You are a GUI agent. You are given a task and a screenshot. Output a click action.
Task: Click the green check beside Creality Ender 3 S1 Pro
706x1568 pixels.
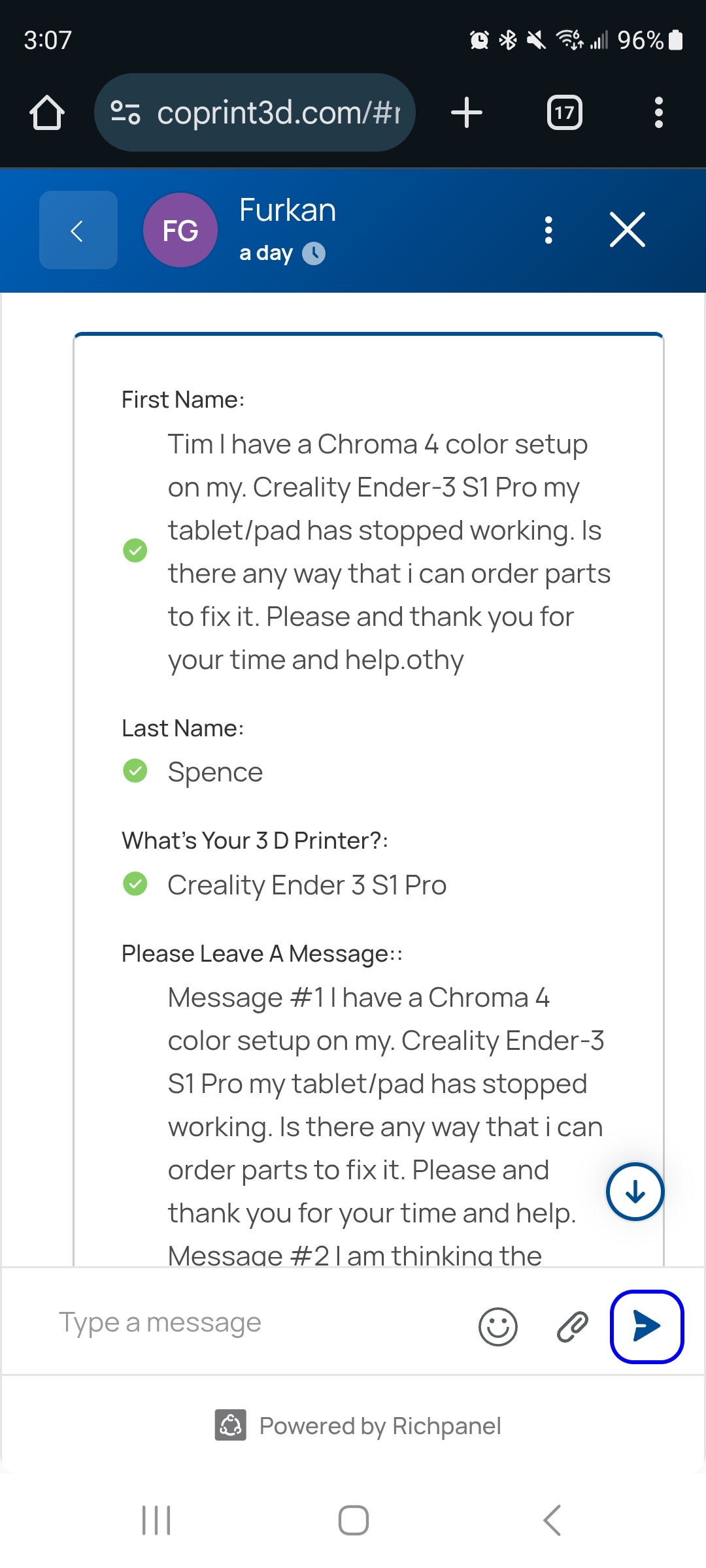pos(135,884)
